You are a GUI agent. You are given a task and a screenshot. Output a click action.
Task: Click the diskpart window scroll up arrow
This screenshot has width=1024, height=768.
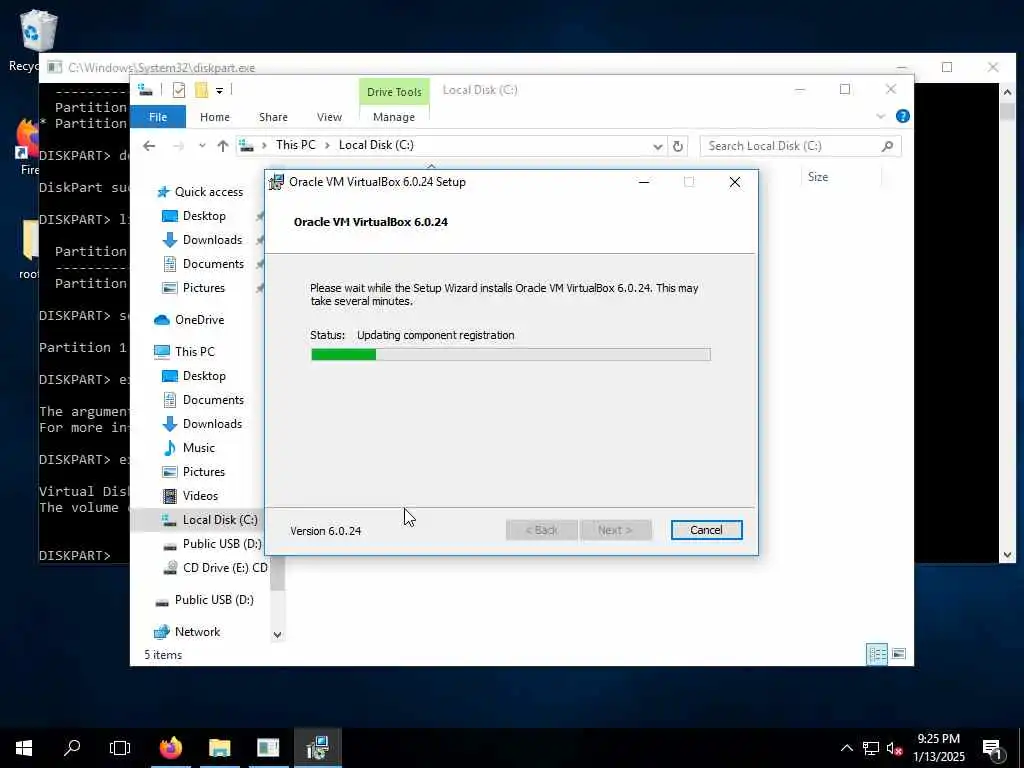(x=1007, y=92)
